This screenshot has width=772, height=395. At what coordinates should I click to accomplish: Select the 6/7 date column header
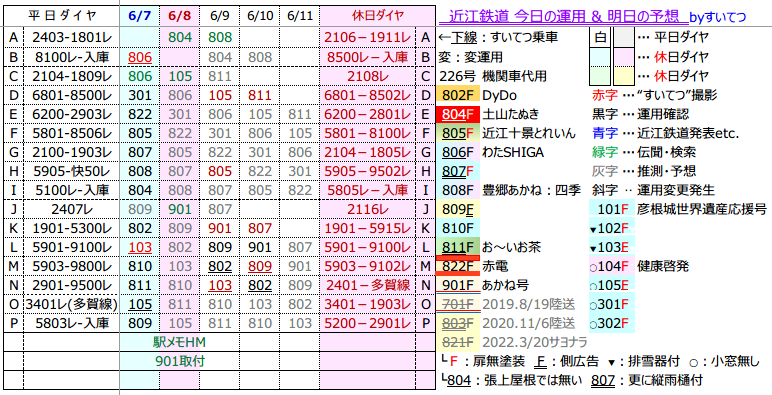pos(139,16)
